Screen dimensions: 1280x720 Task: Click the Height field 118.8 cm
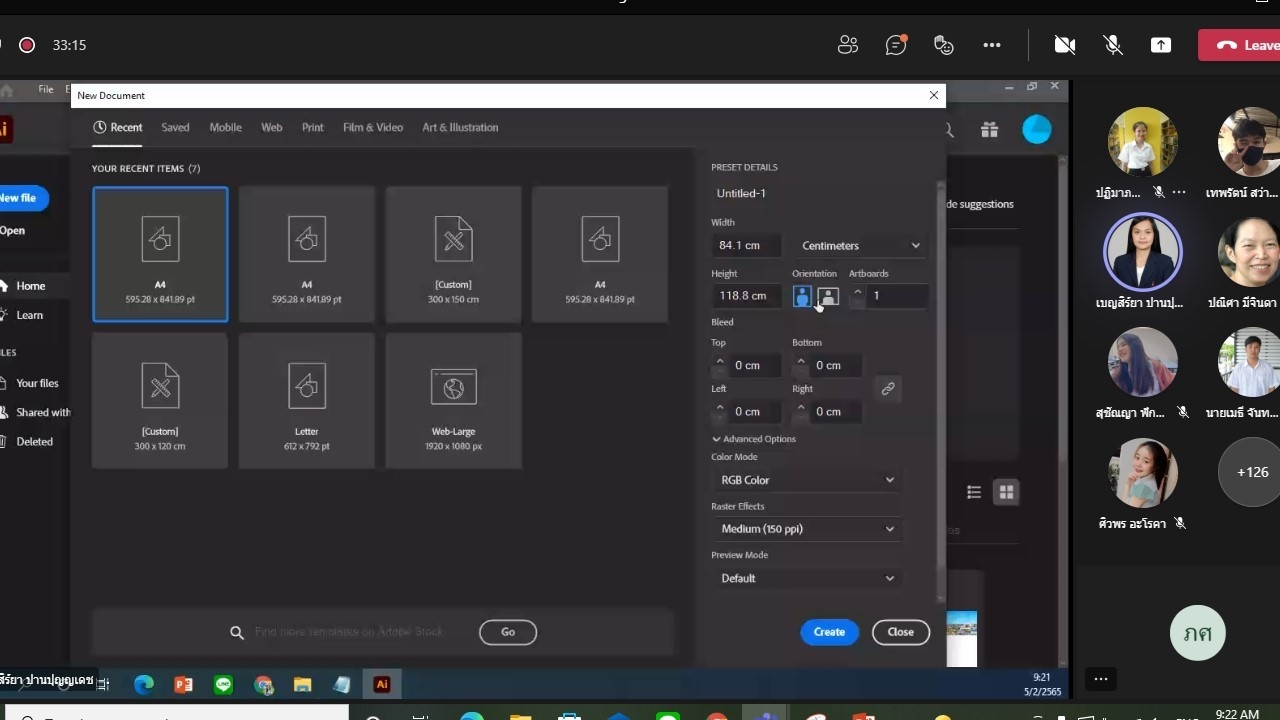click(x=746, y=296)
